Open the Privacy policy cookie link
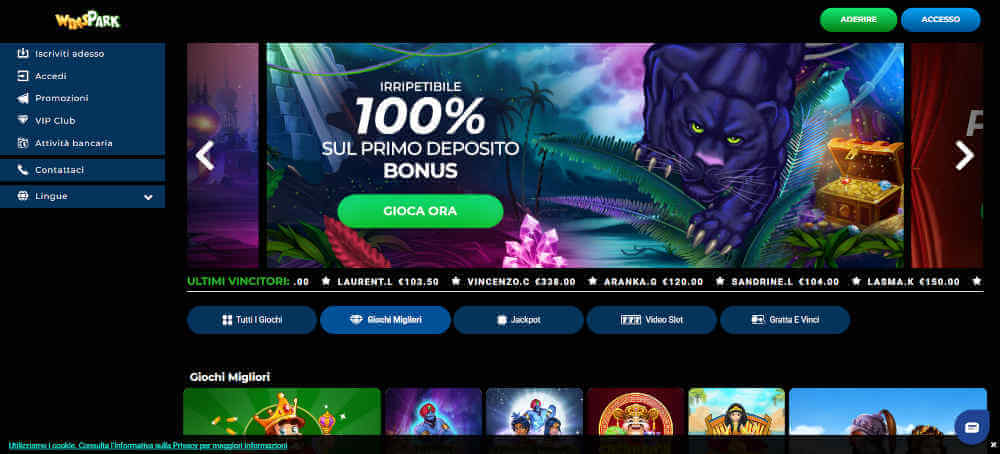This screenshot has height=454, width=1000. [x=148, y=445]
